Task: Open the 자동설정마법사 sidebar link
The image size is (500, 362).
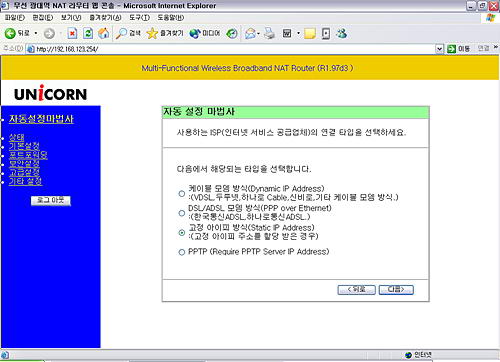Action: [41, 119]
